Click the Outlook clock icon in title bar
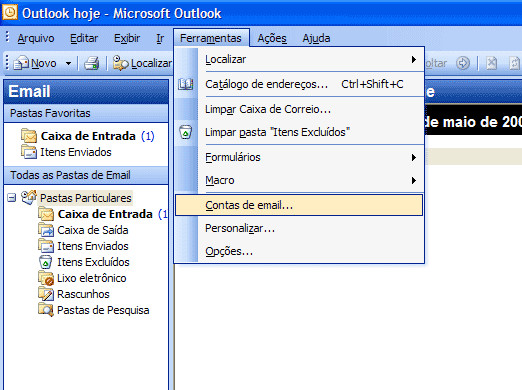522x390 pixels. click(x=10, y=13)
